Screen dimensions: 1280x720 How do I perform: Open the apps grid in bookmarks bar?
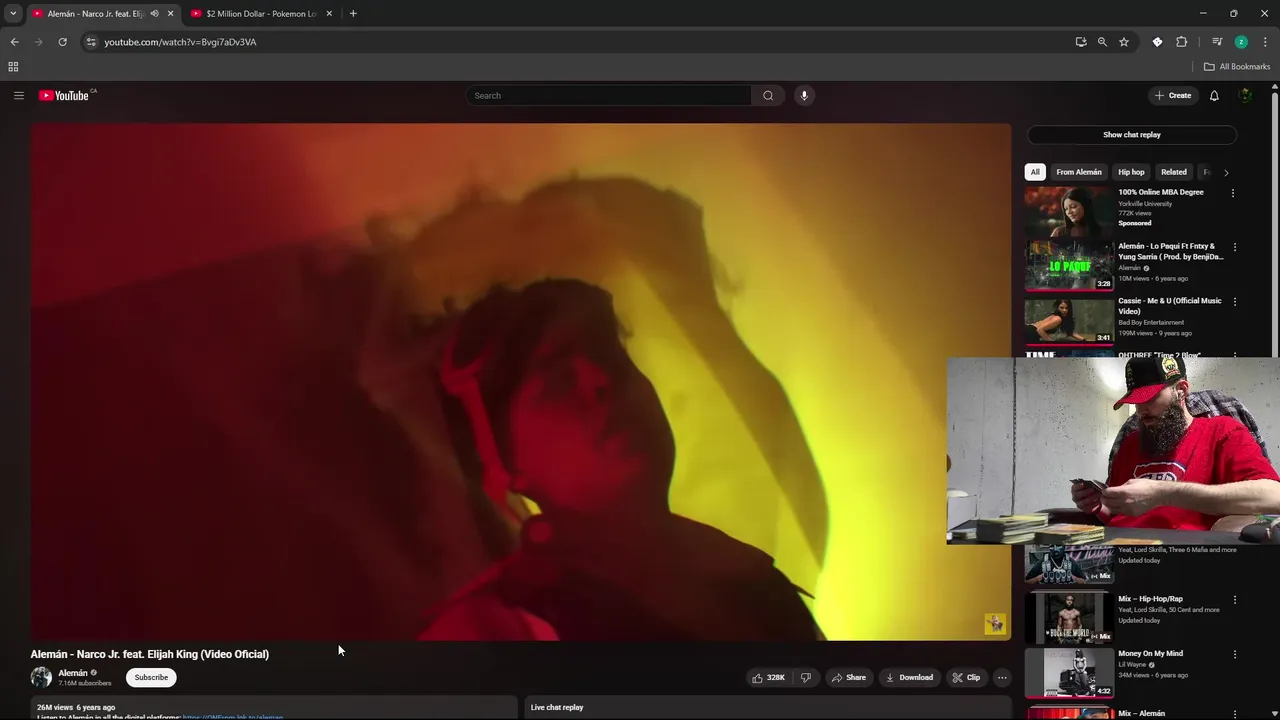[13, 67]
